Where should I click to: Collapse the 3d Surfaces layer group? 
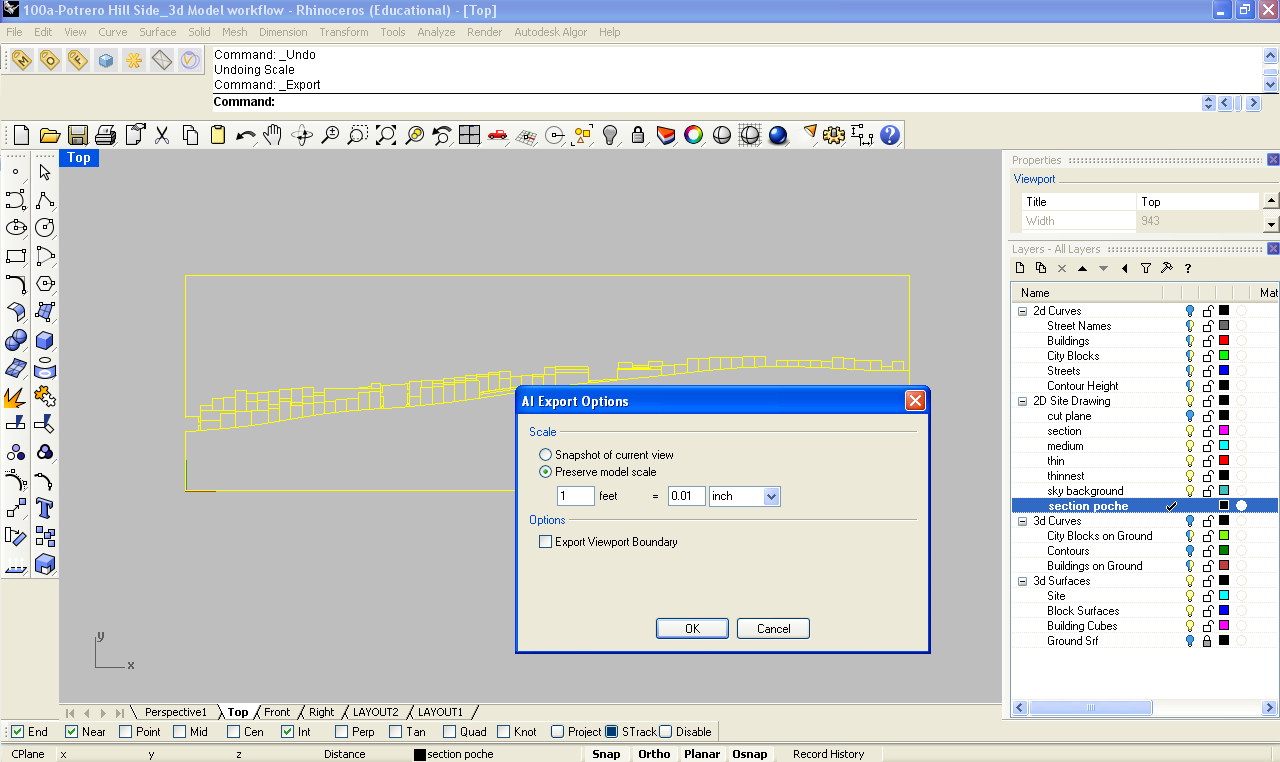pyautogui.click(x=1023, y=581)
